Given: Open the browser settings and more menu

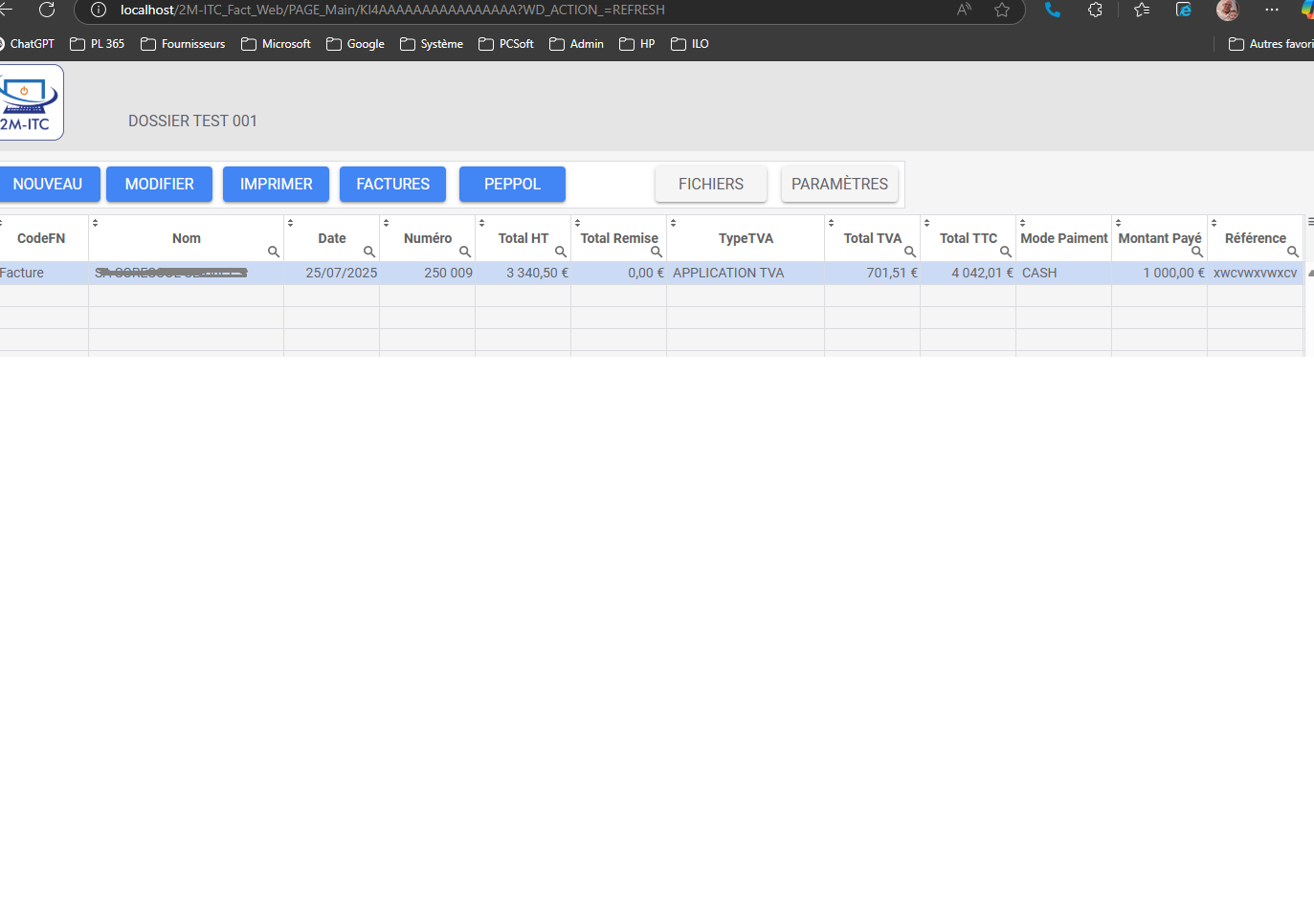Looking at the screenshot, I should [x=1272, y=10].
